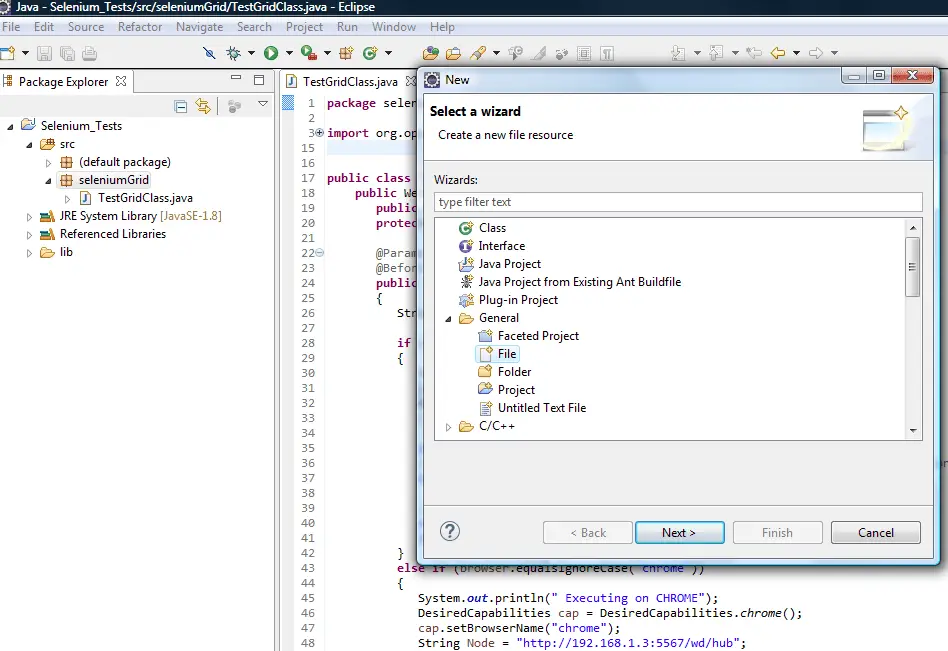The height and width of the screenshot is (651, 948).
Task: Click the Save disk icon in toolbar
Action: (x=46, y=53)
